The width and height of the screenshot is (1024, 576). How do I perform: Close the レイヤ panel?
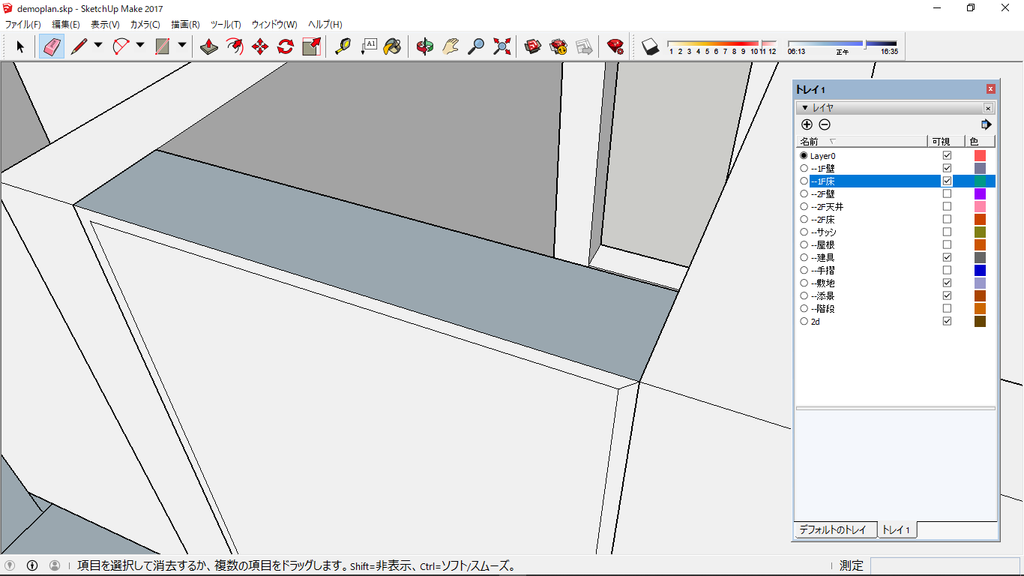click(x=988, y=108)
